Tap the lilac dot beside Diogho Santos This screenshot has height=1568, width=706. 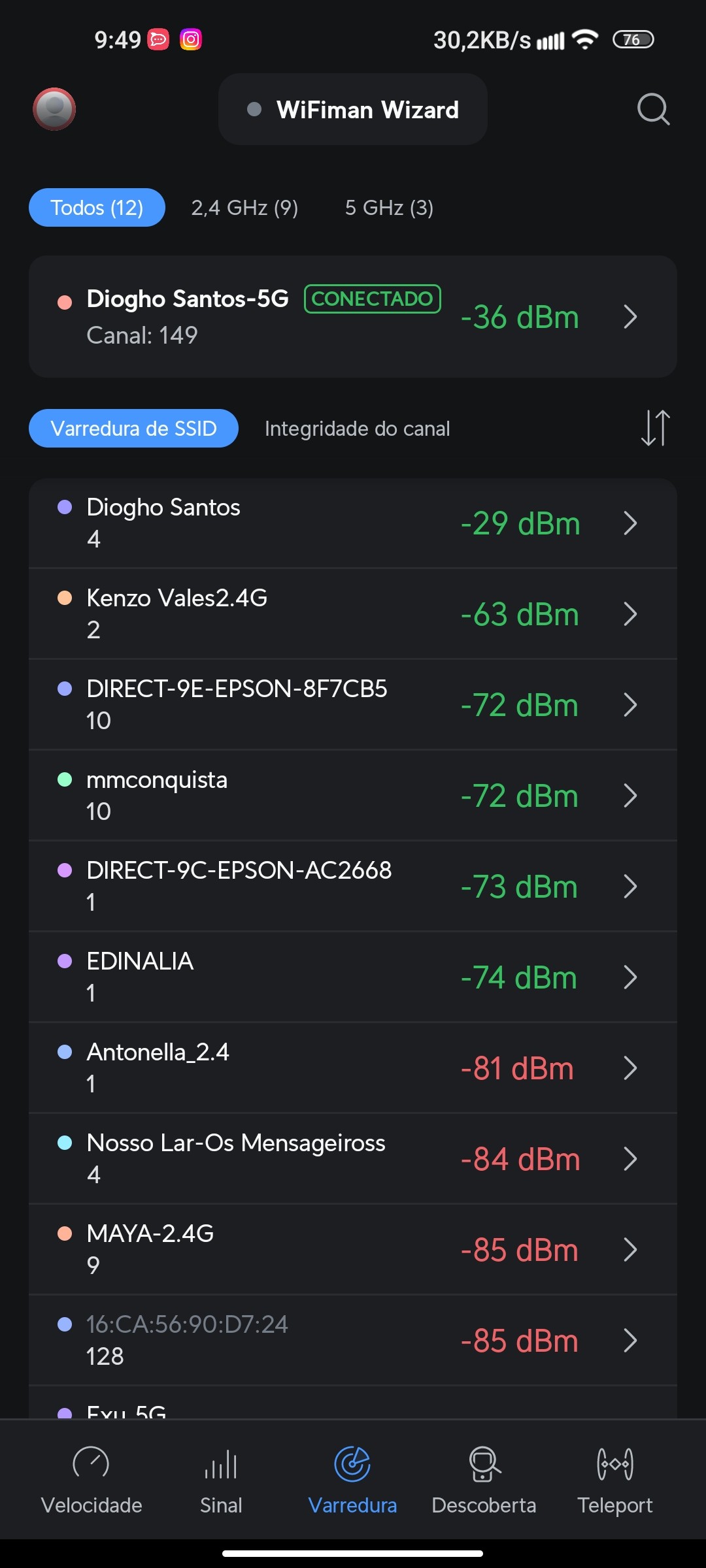[x=65, y=508]
